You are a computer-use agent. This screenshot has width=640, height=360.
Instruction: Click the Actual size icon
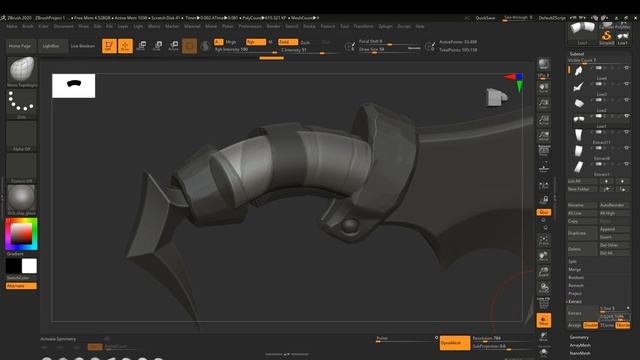[544, 120]
